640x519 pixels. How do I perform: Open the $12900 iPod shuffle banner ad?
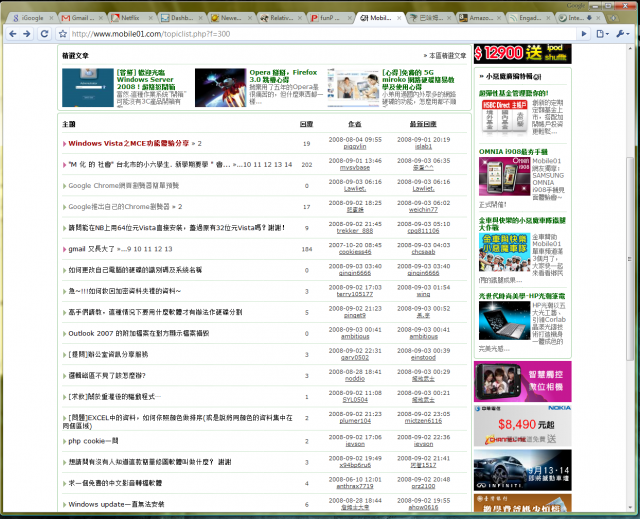click(522, 53)
